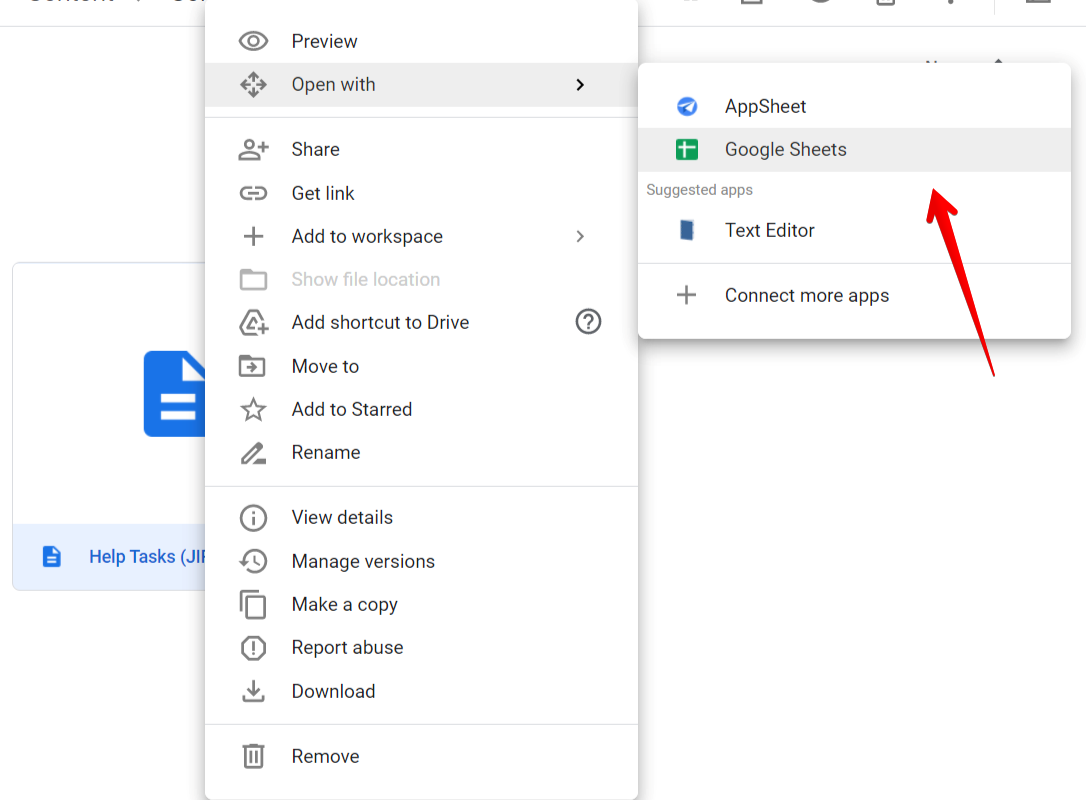
Task: Click the Add to Starred star icon
Action: [254, 409]
